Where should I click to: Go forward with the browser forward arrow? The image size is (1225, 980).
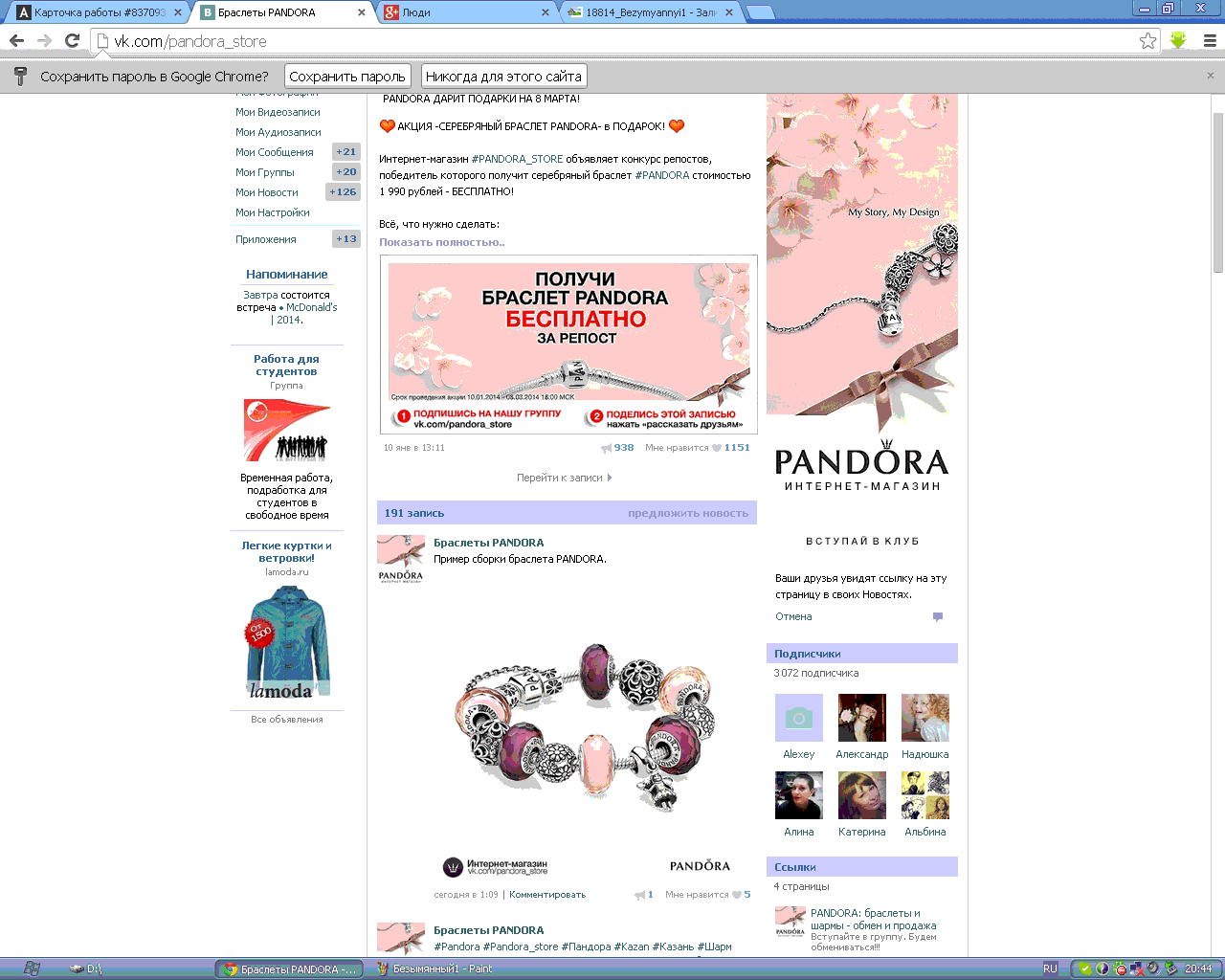[44, 40]
